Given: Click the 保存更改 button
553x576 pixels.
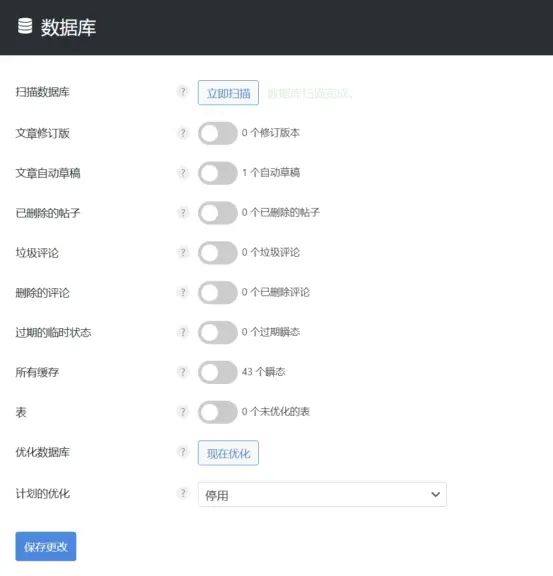Looking at the screenshot, I should pos(46,547).
